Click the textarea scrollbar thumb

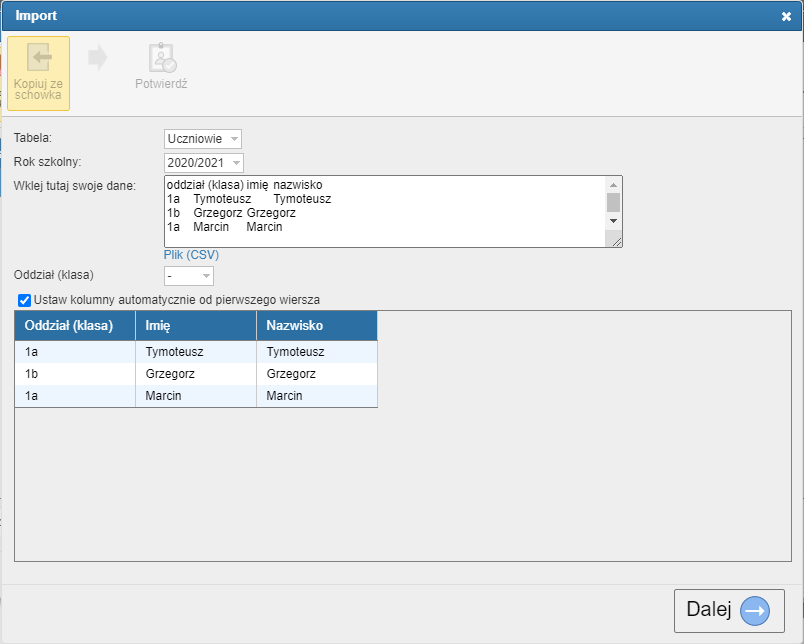point(613,203)
